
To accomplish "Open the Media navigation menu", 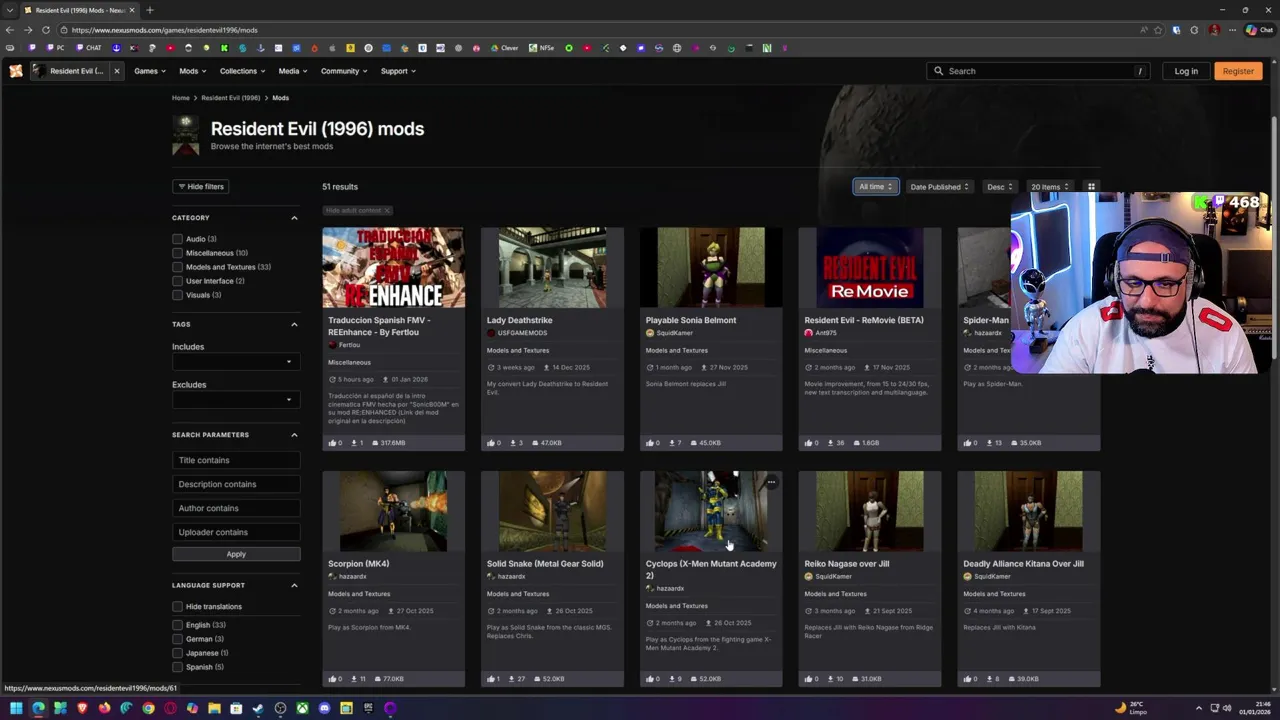I will coord(293,71).
